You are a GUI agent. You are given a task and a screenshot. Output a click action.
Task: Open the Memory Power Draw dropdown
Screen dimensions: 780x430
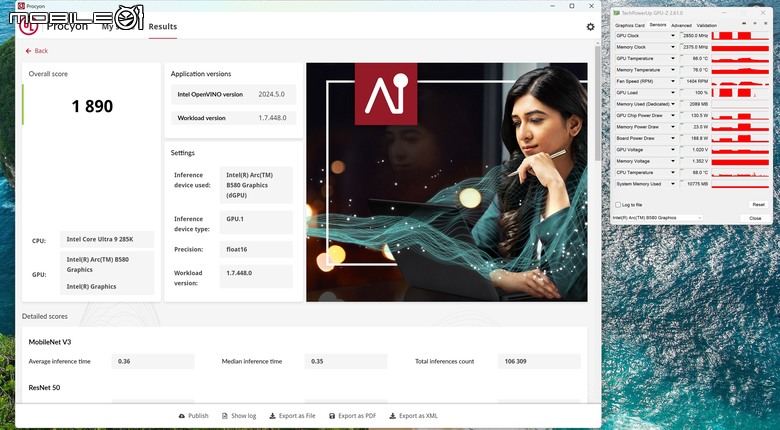tap(673, 127)
